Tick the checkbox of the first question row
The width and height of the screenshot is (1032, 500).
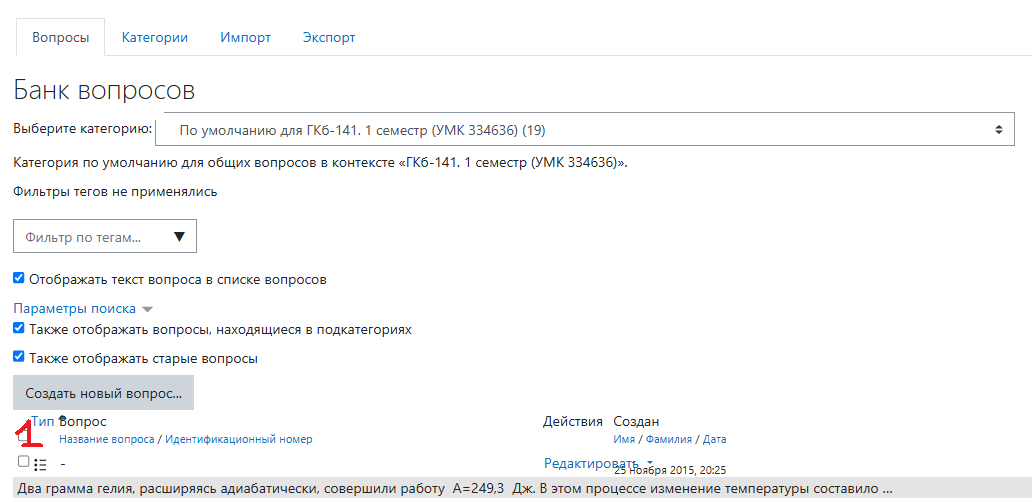click(23, 461)
